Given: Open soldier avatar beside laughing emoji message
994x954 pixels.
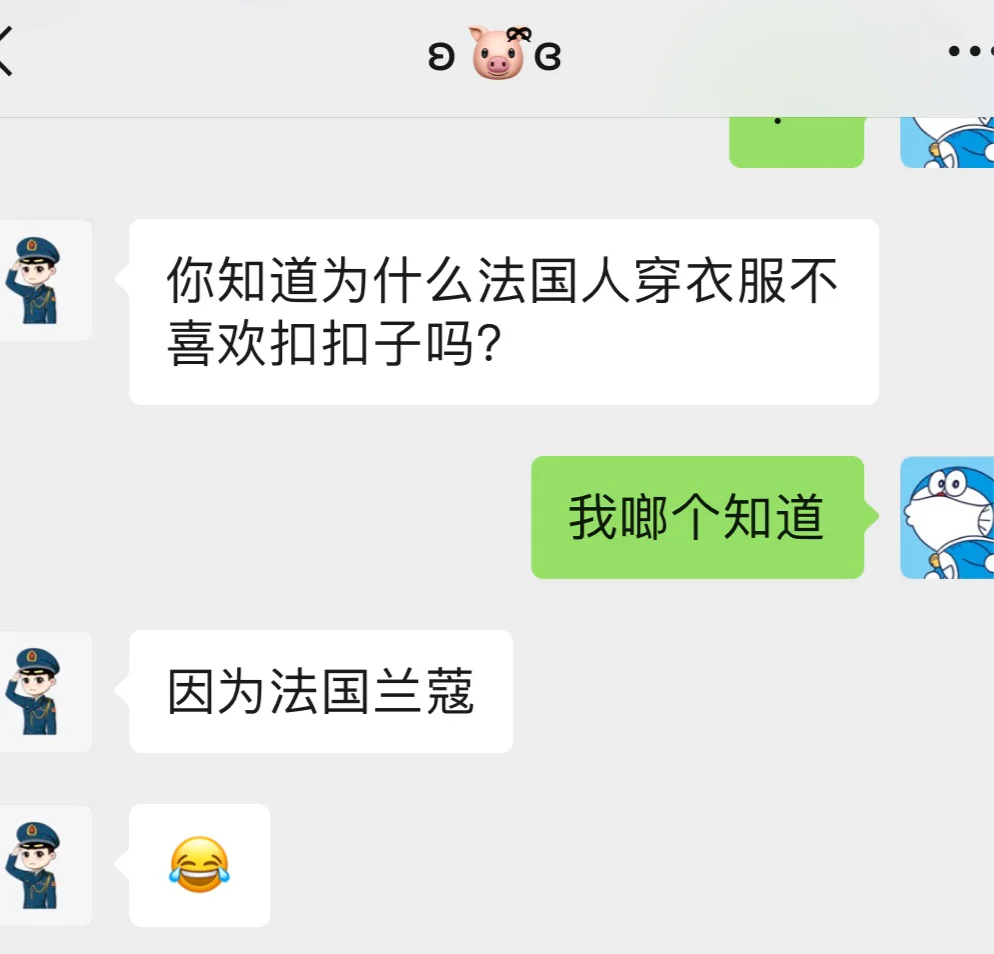Looking at the screenshot, I should 44,865.
